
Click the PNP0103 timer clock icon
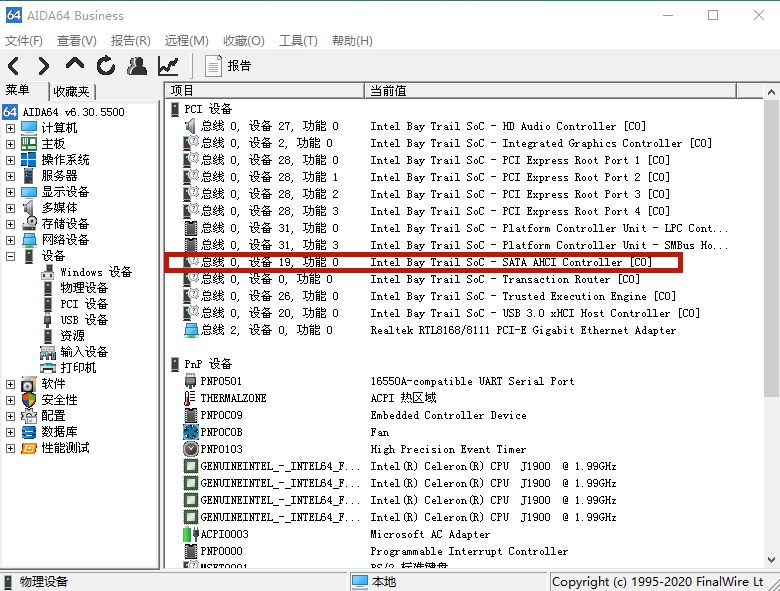point(191,449)
